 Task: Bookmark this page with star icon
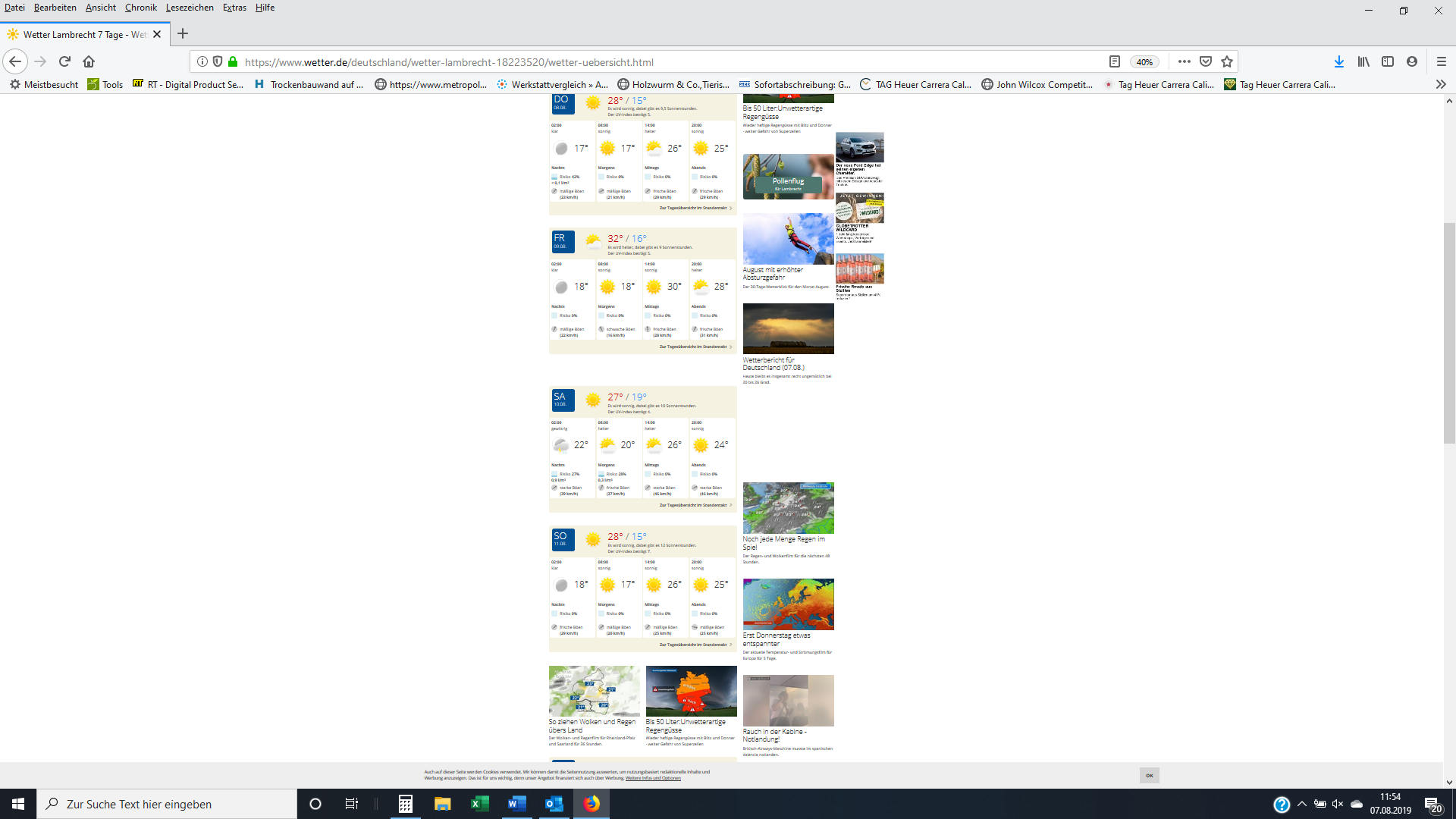[1227, 61]
